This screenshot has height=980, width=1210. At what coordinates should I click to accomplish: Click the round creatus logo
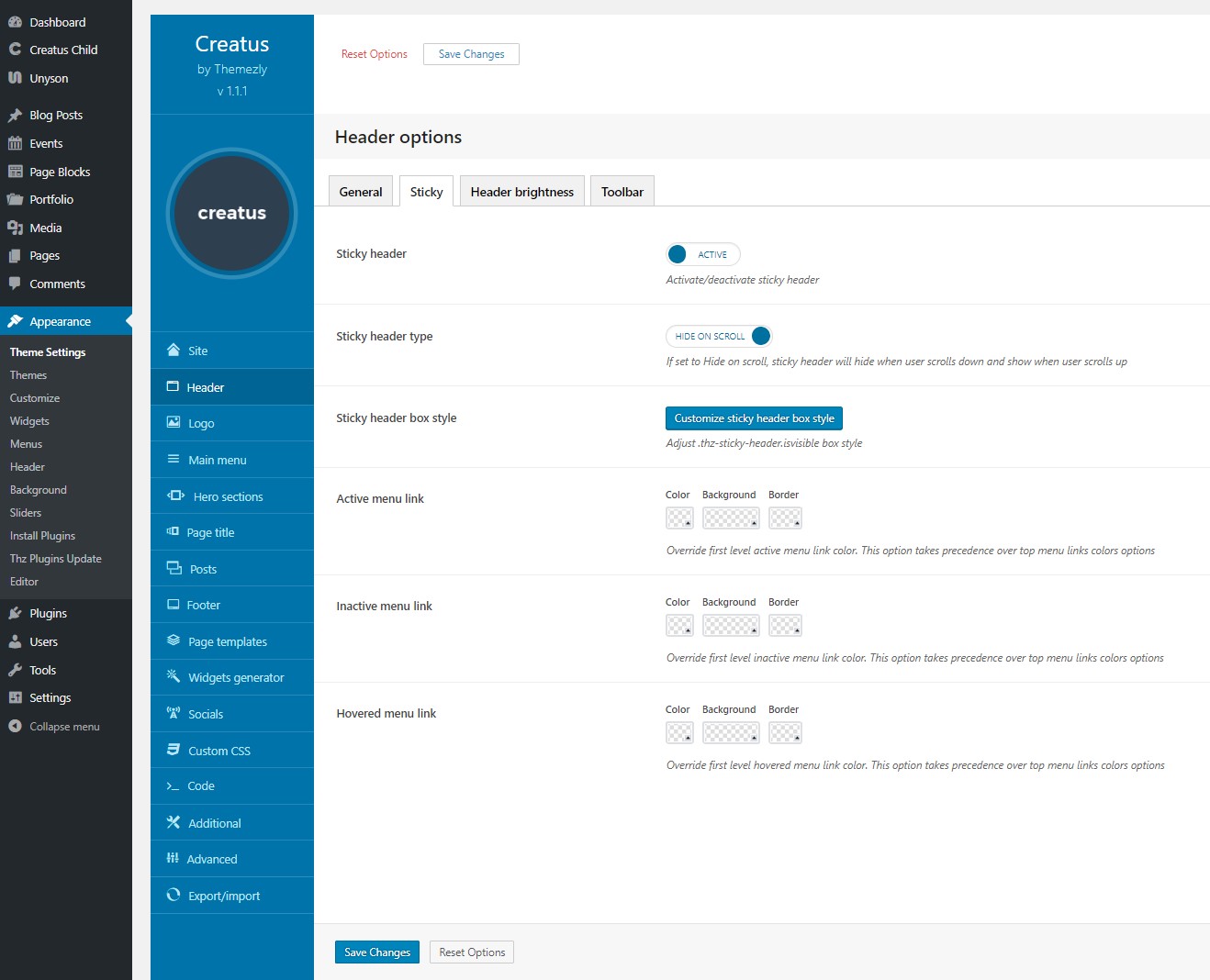pos(232,213)
